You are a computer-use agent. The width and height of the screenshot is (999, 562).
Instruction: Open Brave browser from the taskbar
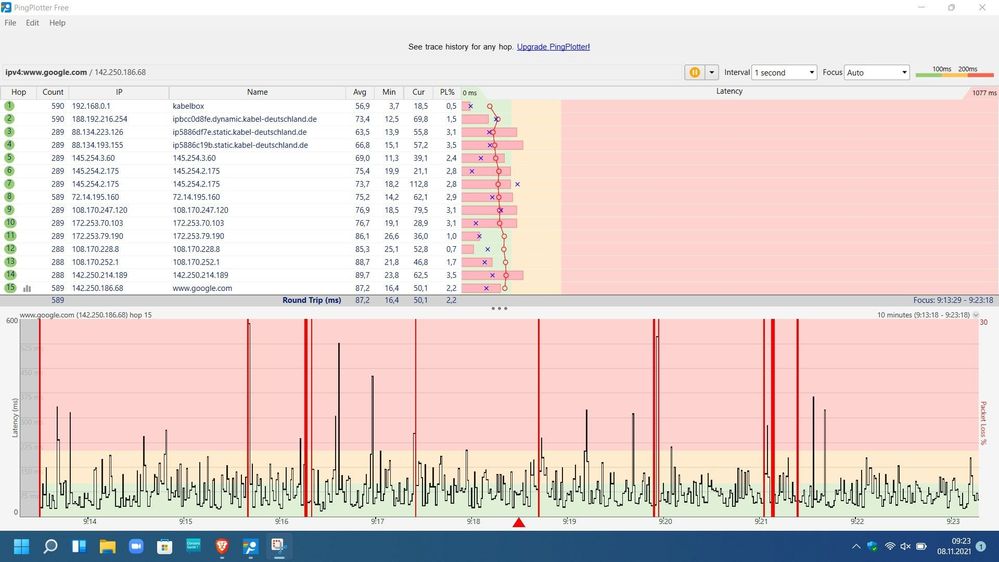point(221,546)
